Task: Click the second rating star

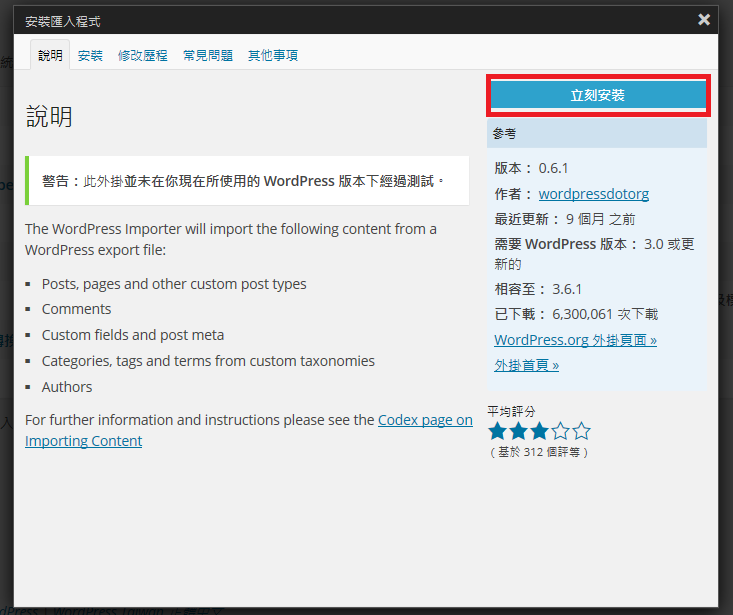Action: point(518,431)
